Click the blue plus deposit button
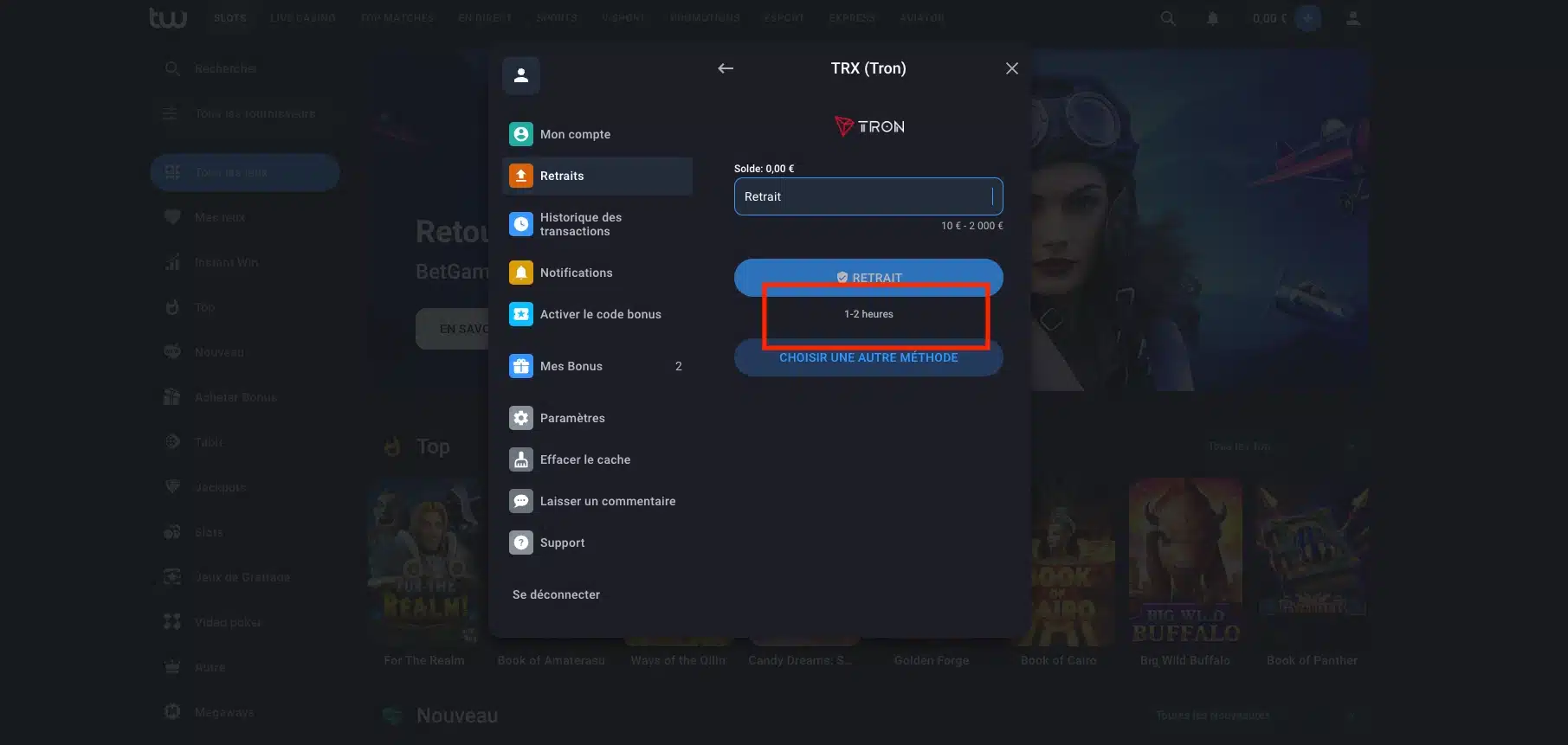This screenshot has height=745, width=1568. [1308, 18]
